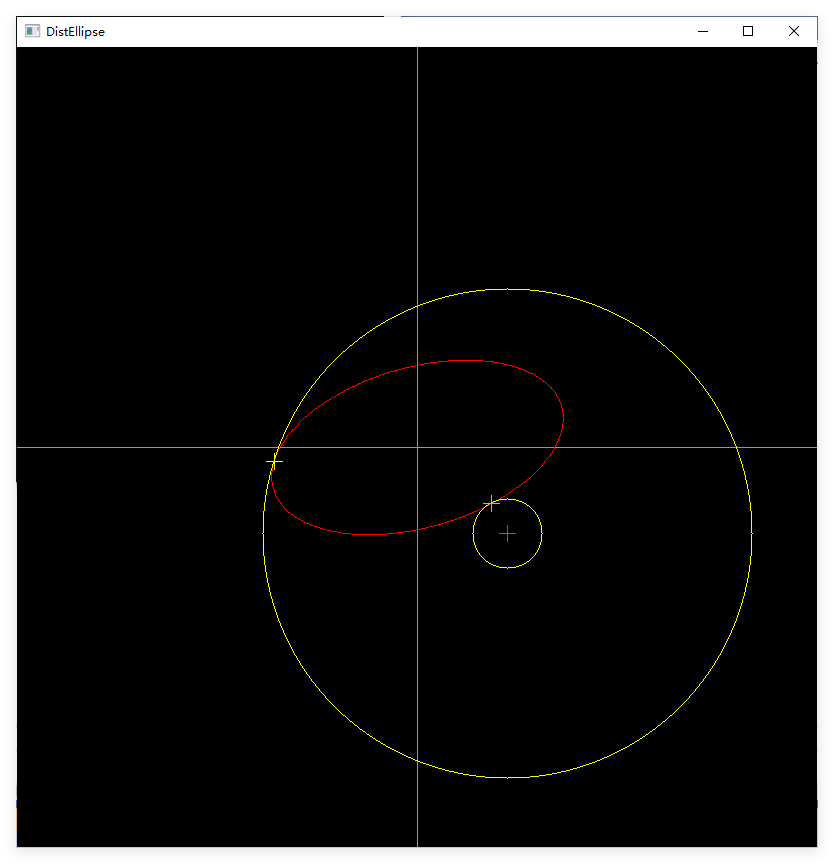The width and height of the screenshot is (834, 864).
Task: Click the top arc of the red ellipse
Action: [460, 360]
